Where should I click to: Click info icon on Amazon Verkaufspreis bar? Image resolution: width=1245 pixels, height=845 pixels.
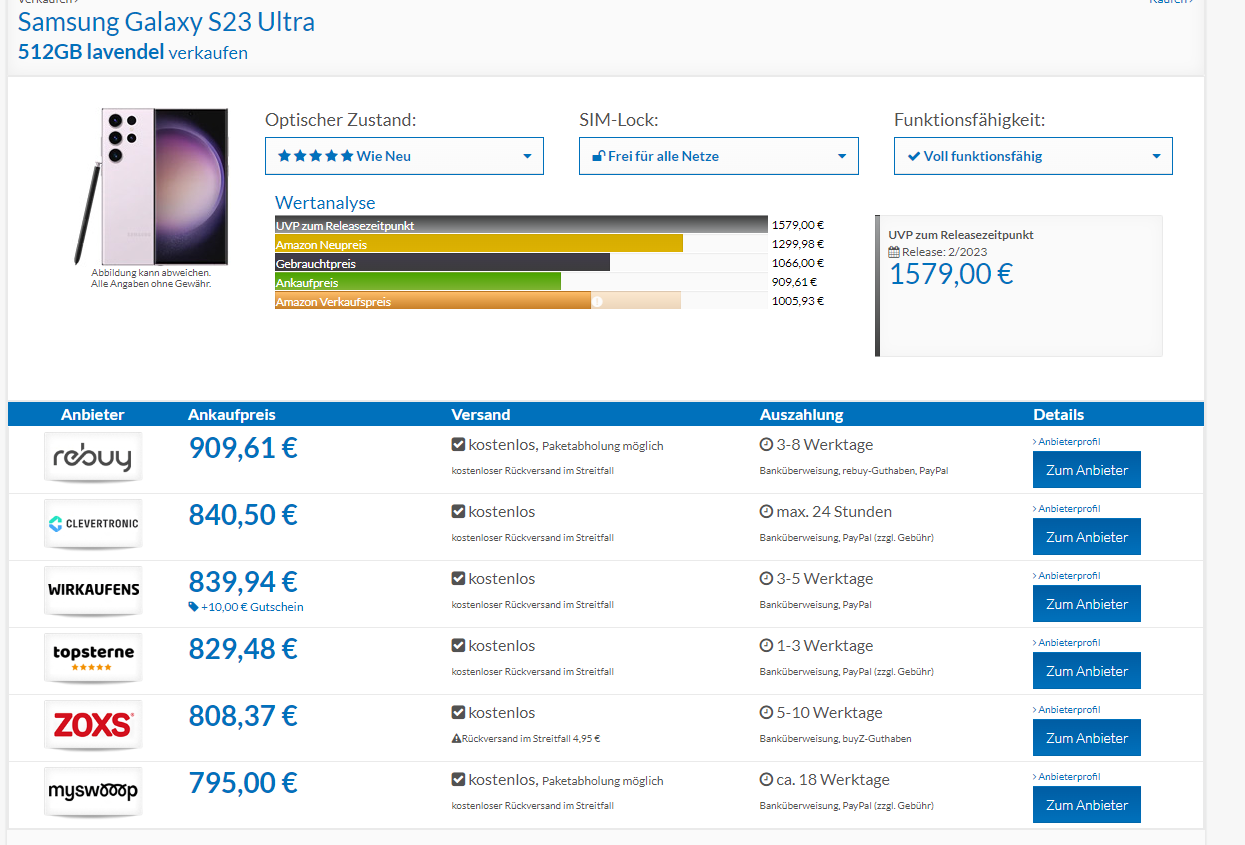point(597,301)
